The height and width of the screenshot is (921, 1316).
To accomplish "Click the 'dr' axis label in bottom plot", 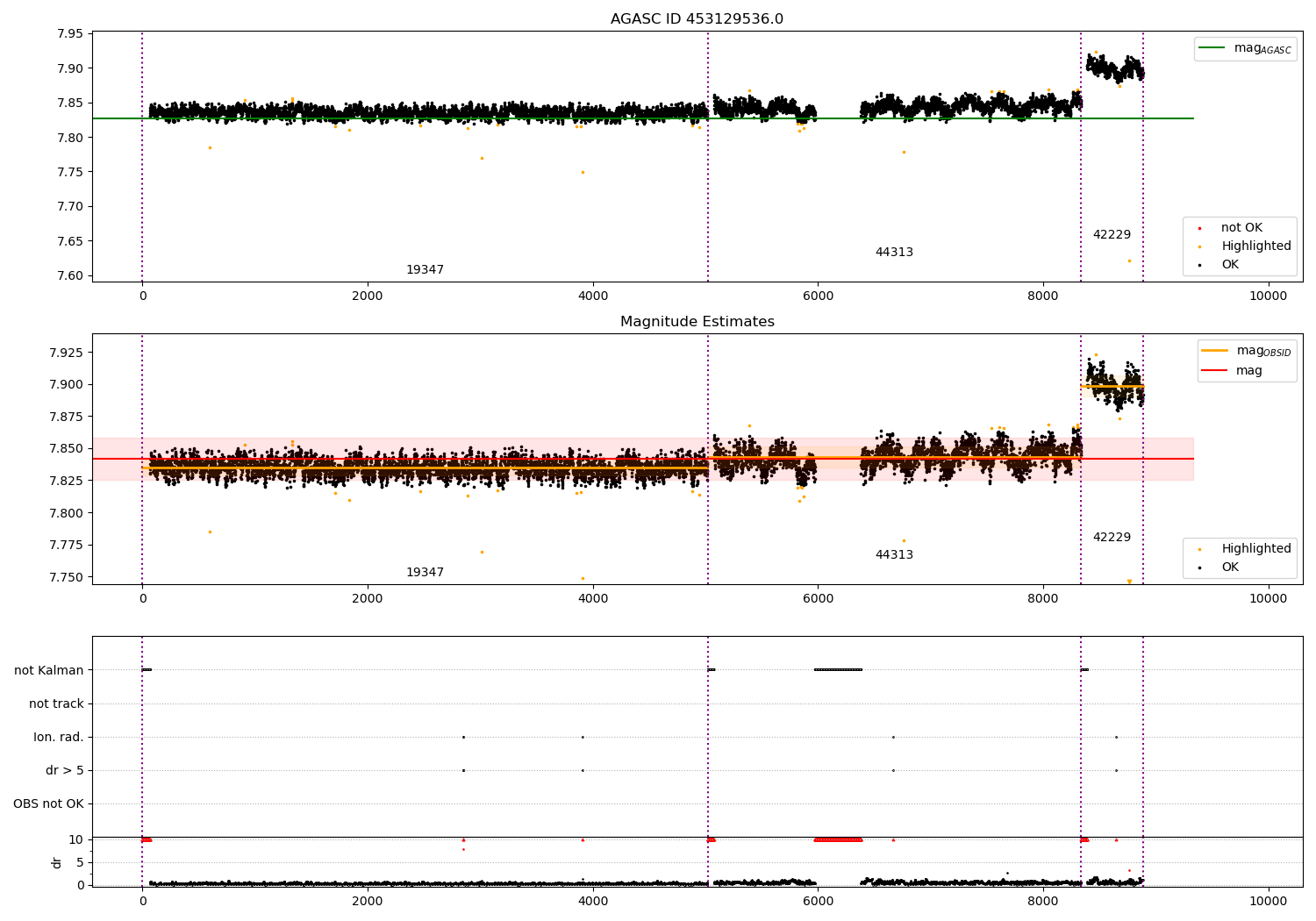I will pyautogui.click(x=57, y=862).
